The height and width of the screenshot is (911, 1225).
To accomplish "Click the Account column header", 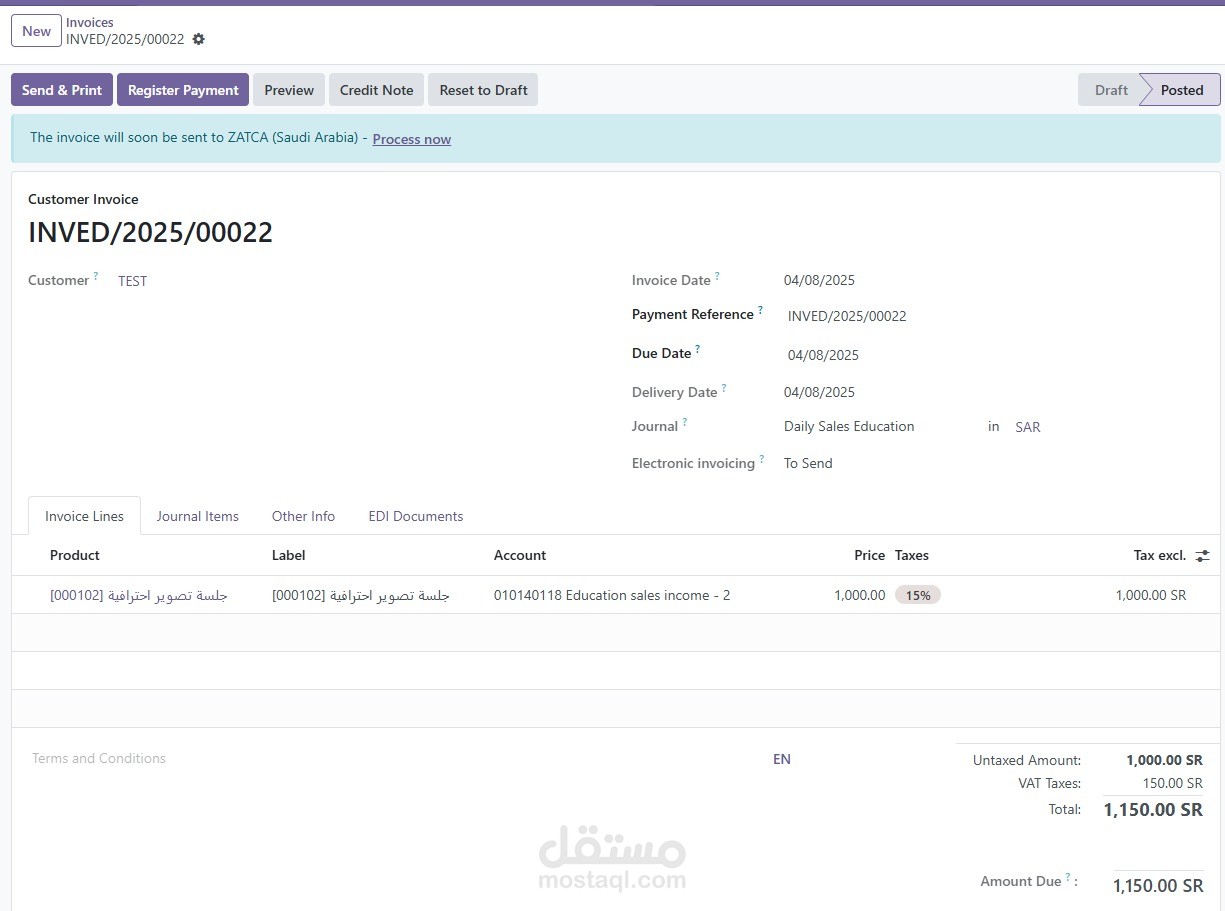I will point(520,555).
